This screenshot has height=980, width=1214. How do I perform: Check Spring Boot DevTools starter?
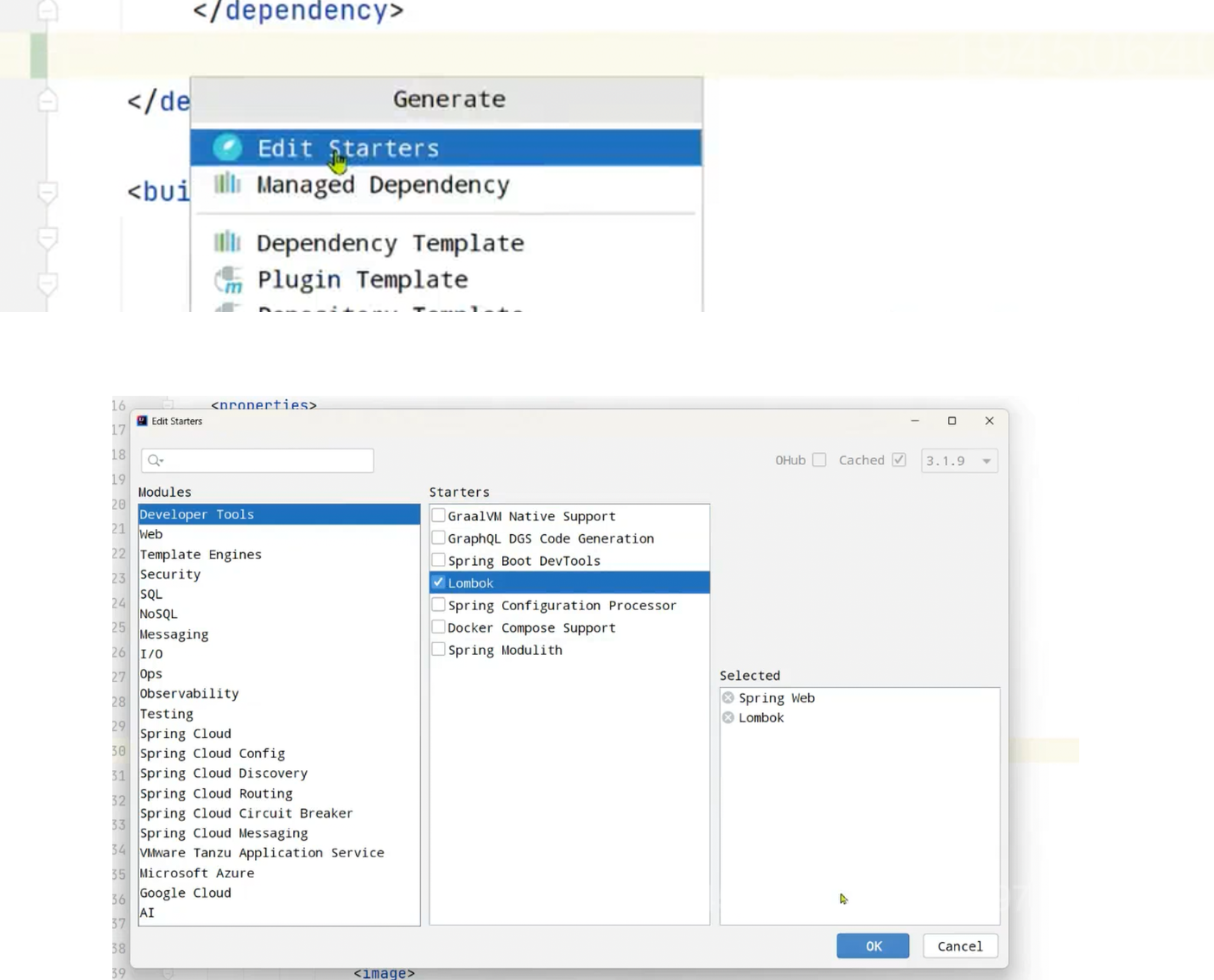439,561
